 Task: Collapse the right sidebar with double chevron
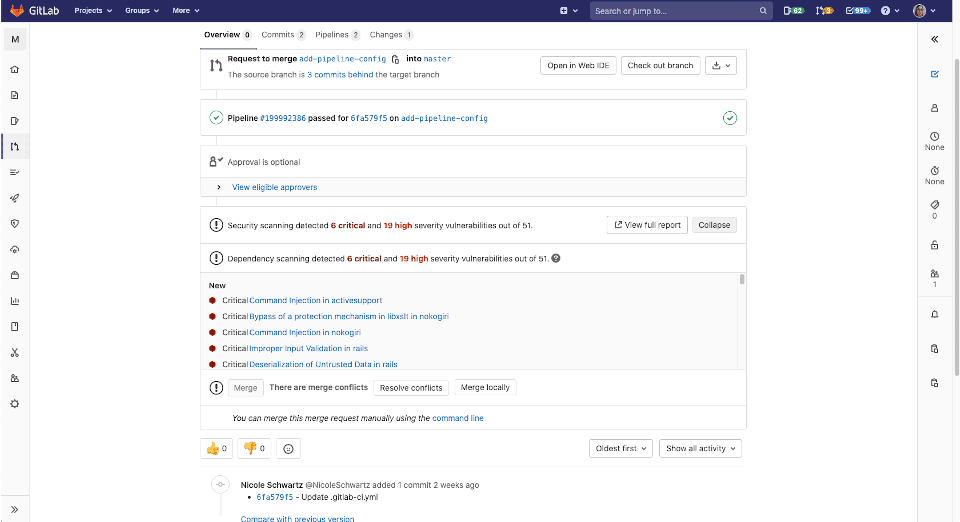(934, 39)
